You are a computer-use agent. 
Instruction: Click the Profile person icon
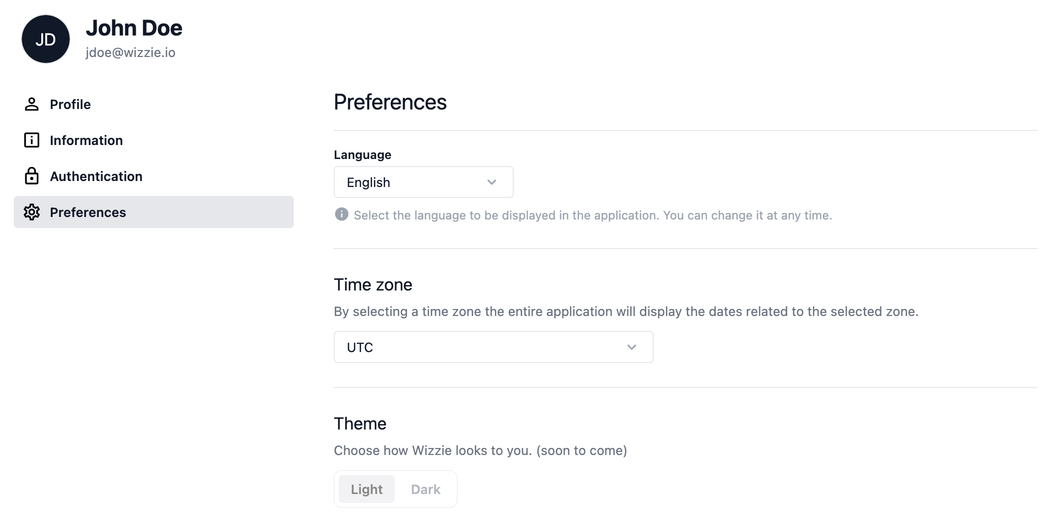click(32, 104)
